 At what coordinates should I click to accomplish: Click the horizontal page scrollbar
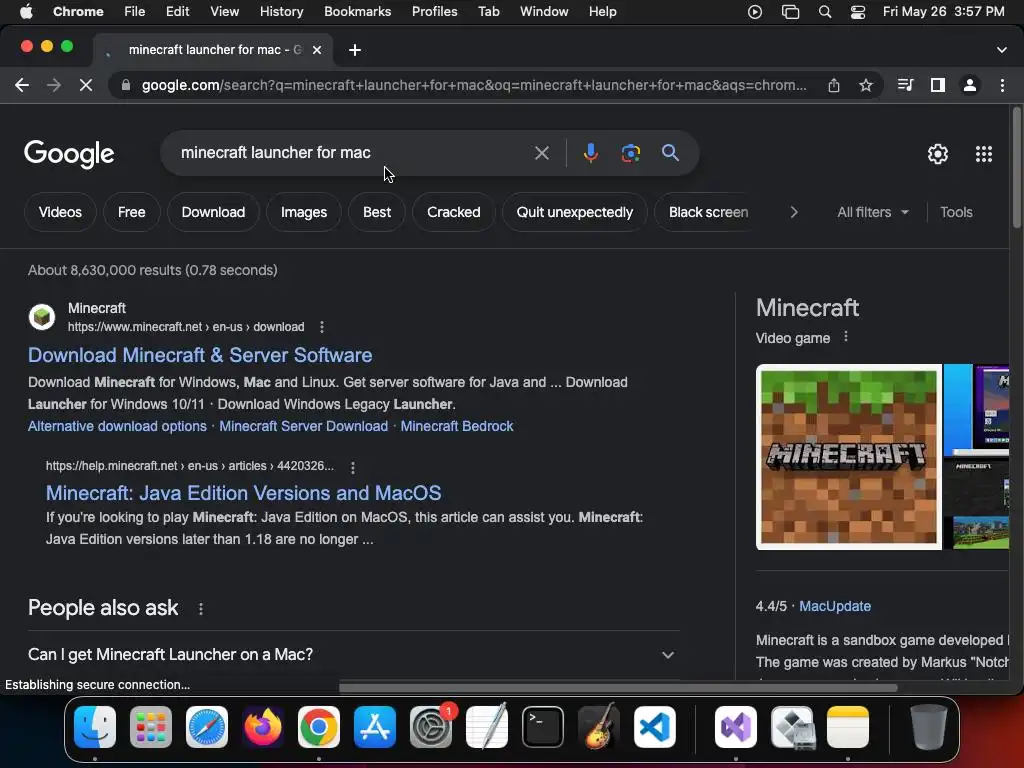618,687
